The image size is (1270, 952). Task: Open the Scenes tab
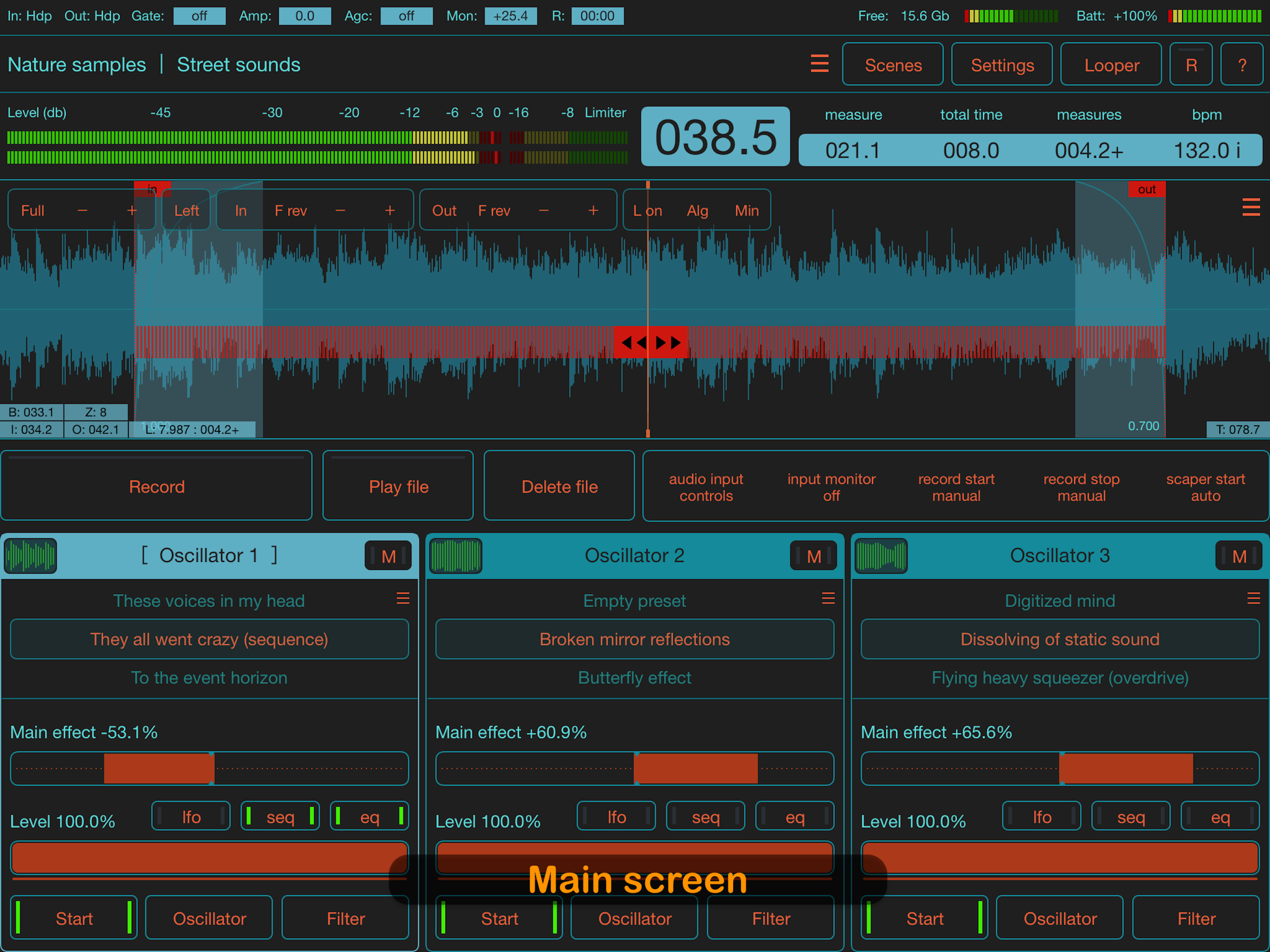[893, 65]
